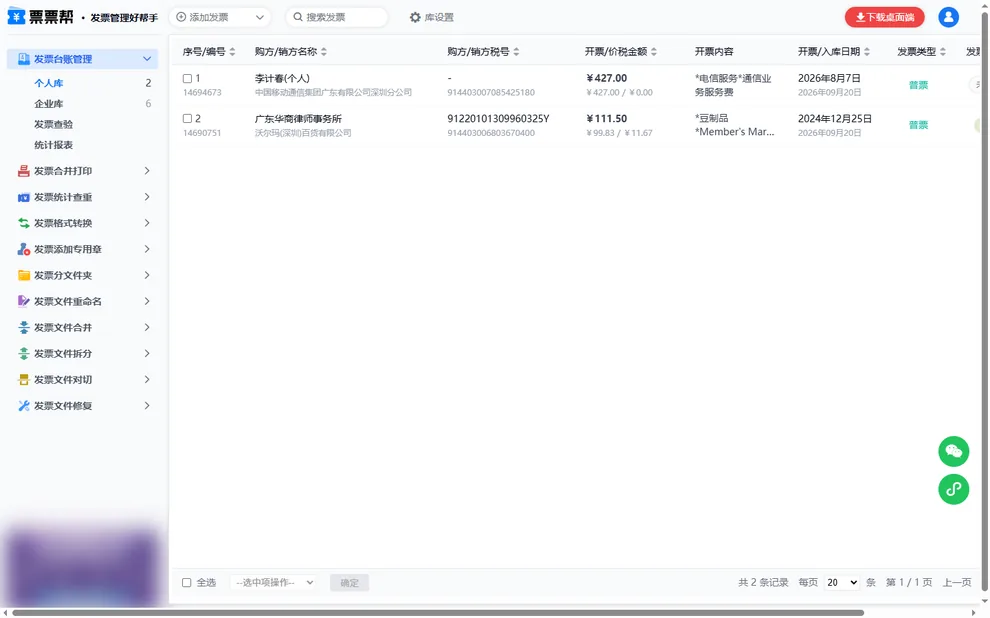Click the invoice number 14694673
Viewport: 990px width, 618px height.
(202, 92)
